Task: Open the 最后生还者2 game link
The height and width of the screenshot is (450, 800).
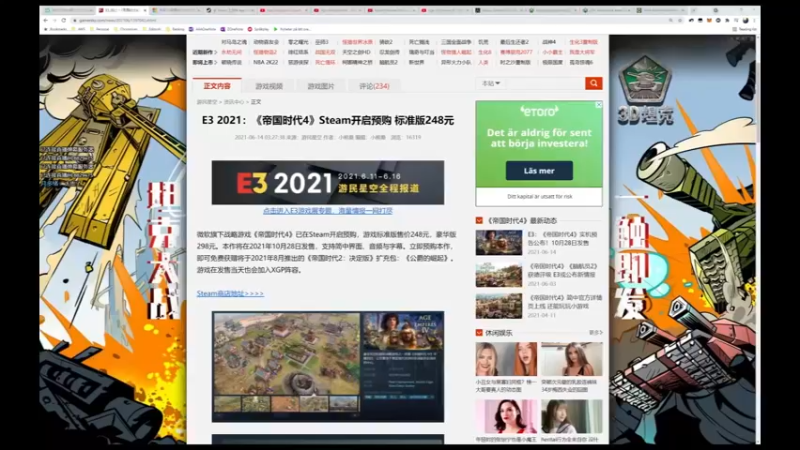Action: 514,42
